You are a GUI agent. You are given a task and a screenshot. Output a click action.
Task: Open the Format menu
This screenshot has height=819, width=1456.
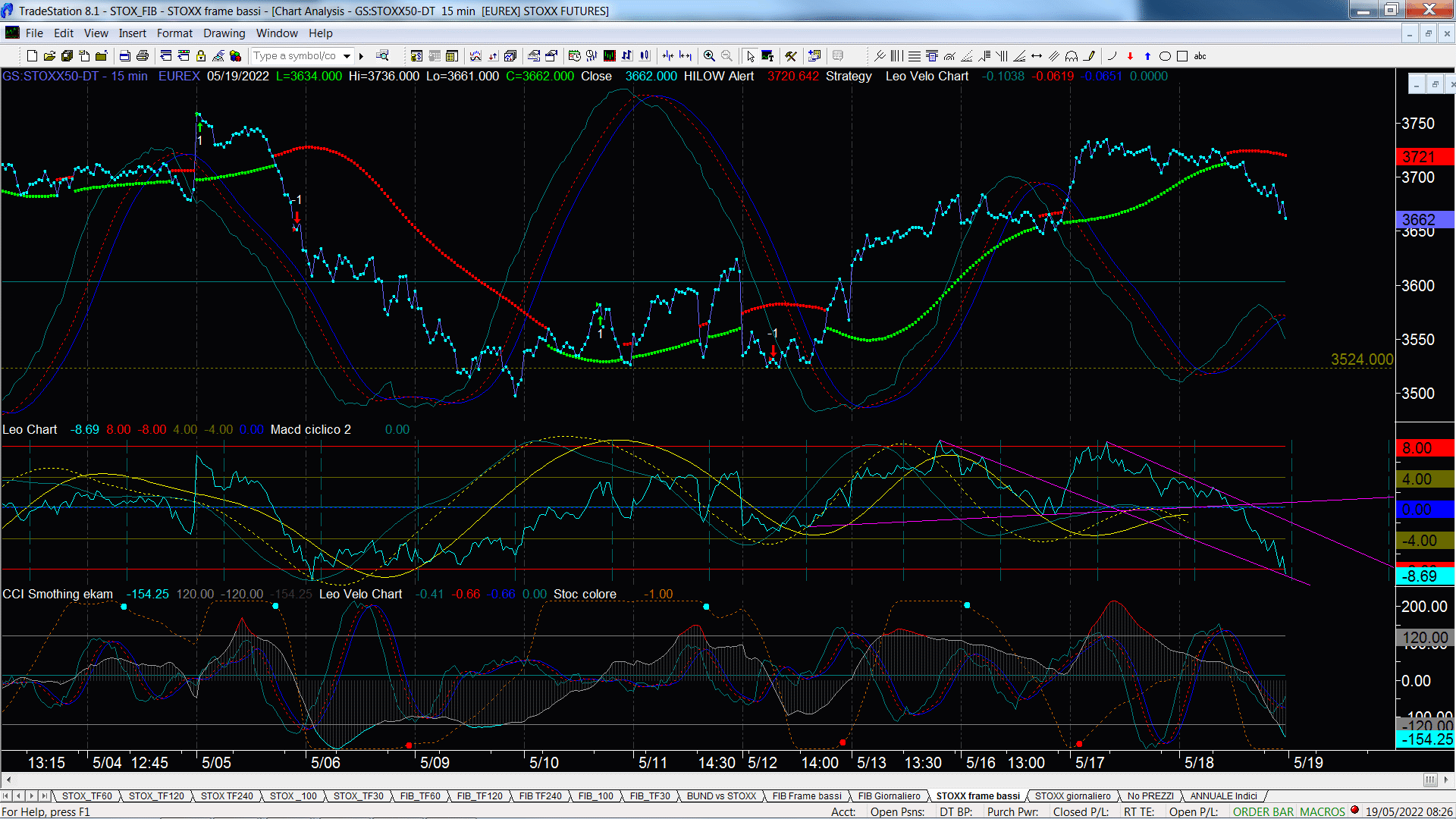(174, 33)
